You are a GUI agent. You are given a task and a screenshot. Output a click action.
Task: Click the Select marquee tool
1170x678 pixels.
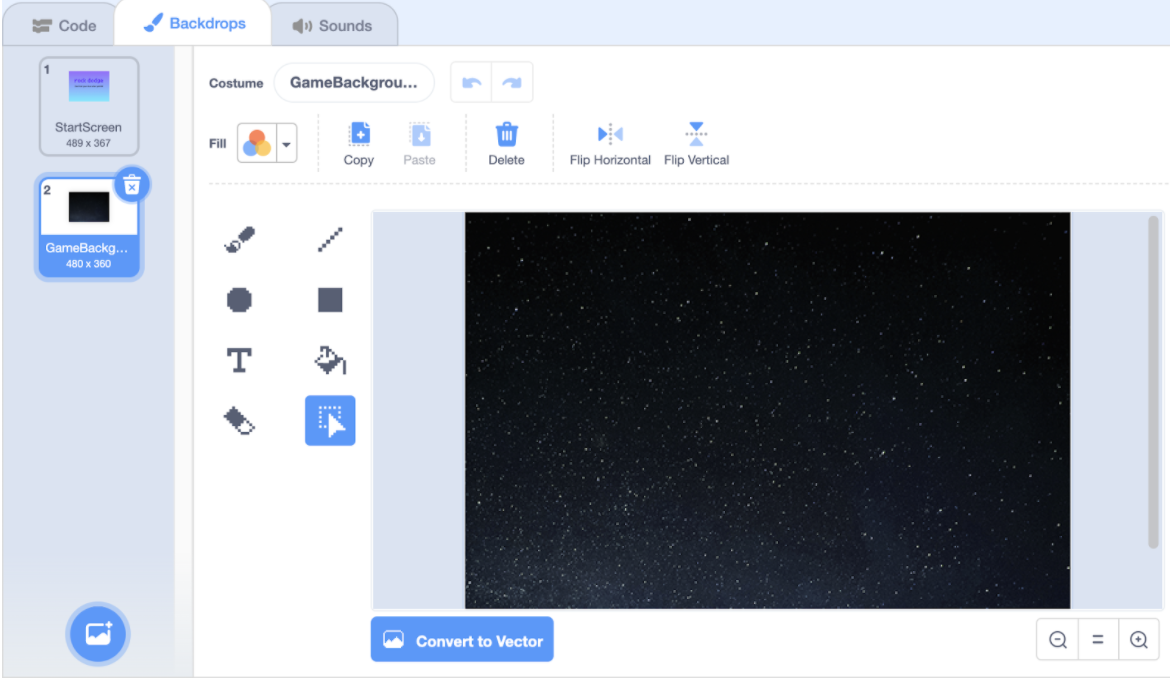[x=330, y=421]
